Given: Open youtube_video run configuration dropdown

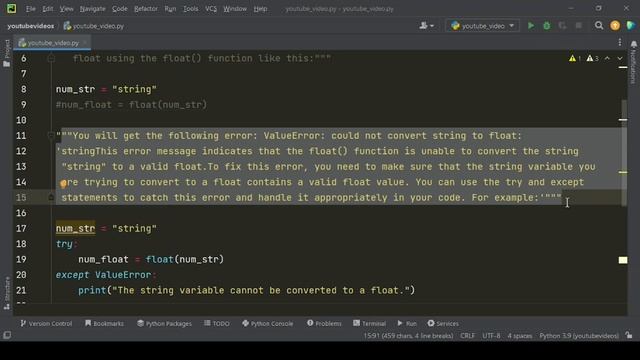Looking at the screenshot, I should [x=482, y=26].
